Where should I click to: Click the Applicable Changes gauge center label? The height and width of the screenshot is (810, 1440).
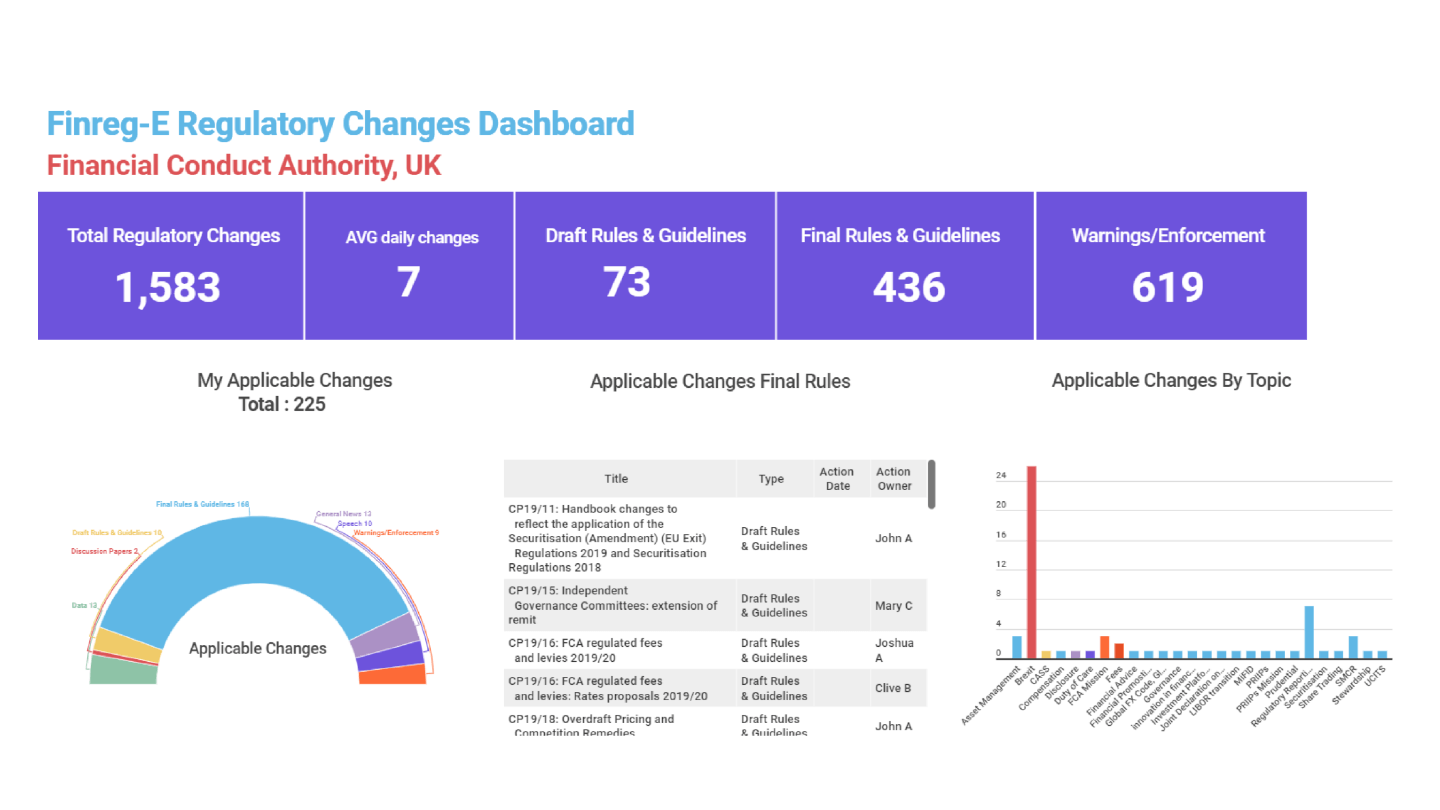click(x=257, y=648)
